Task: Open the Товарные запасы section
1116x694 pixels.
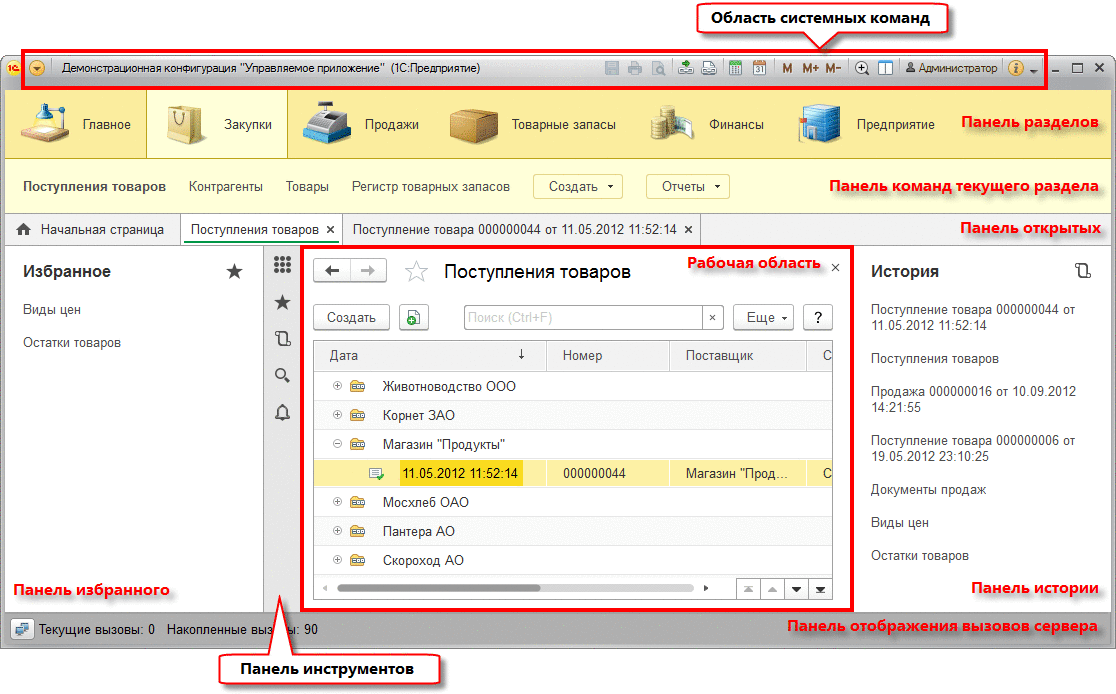Action: [x=532, y=124]
